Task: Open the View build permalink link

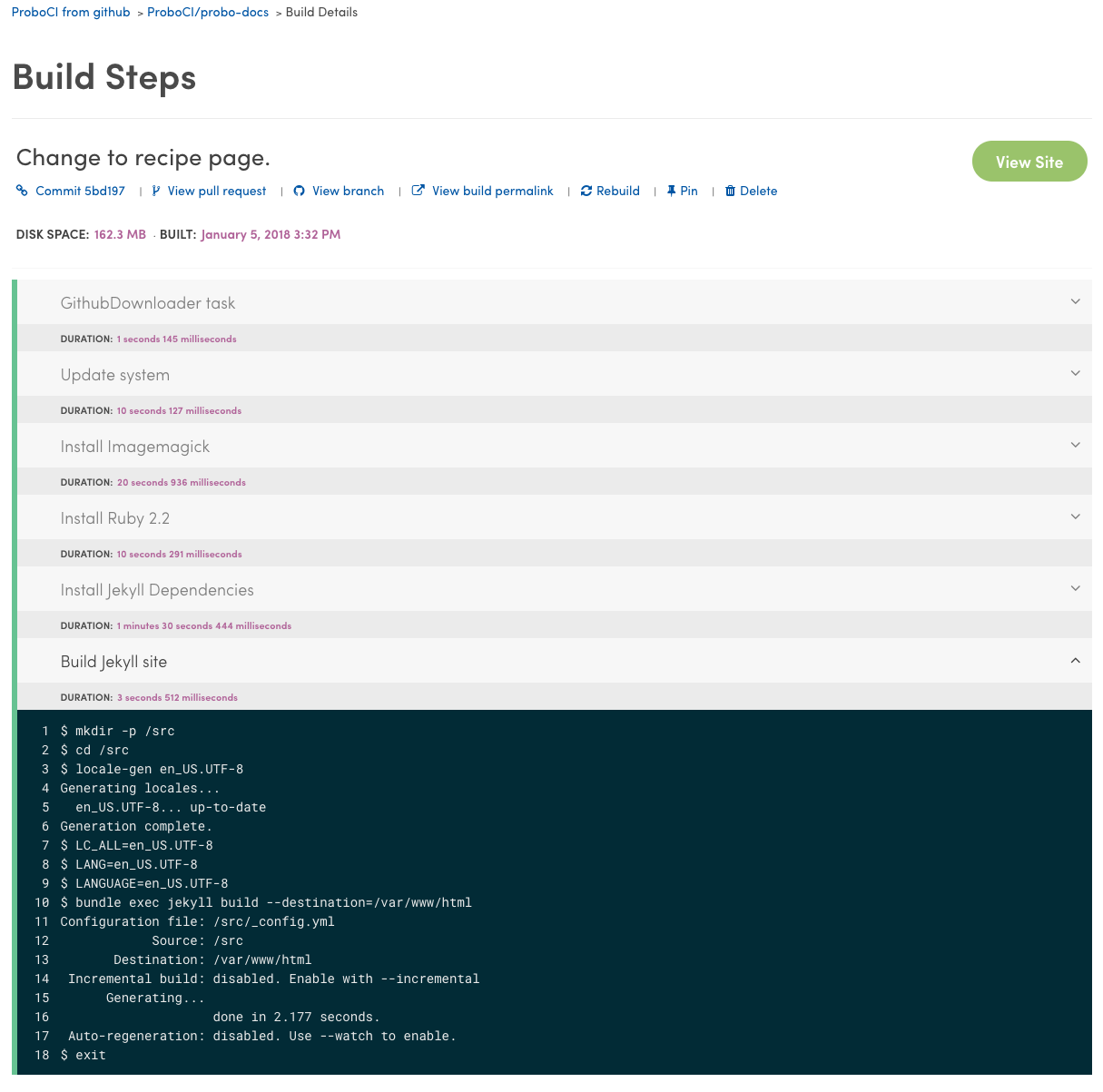Action: pos(493,191)
